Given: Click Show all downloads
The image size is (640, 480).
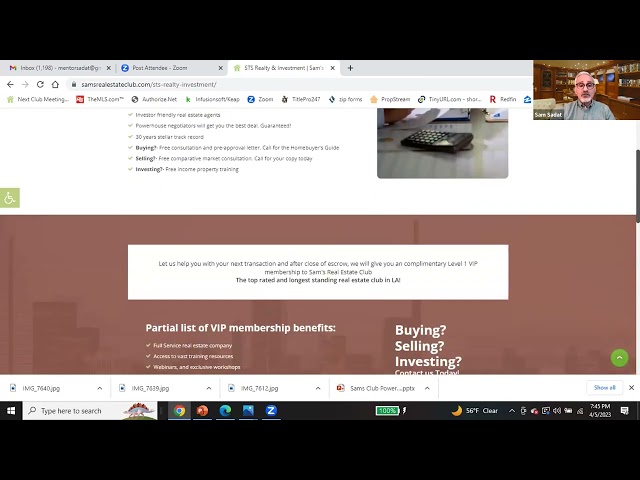Looking at the screenshot, I should tap(604, 387).
